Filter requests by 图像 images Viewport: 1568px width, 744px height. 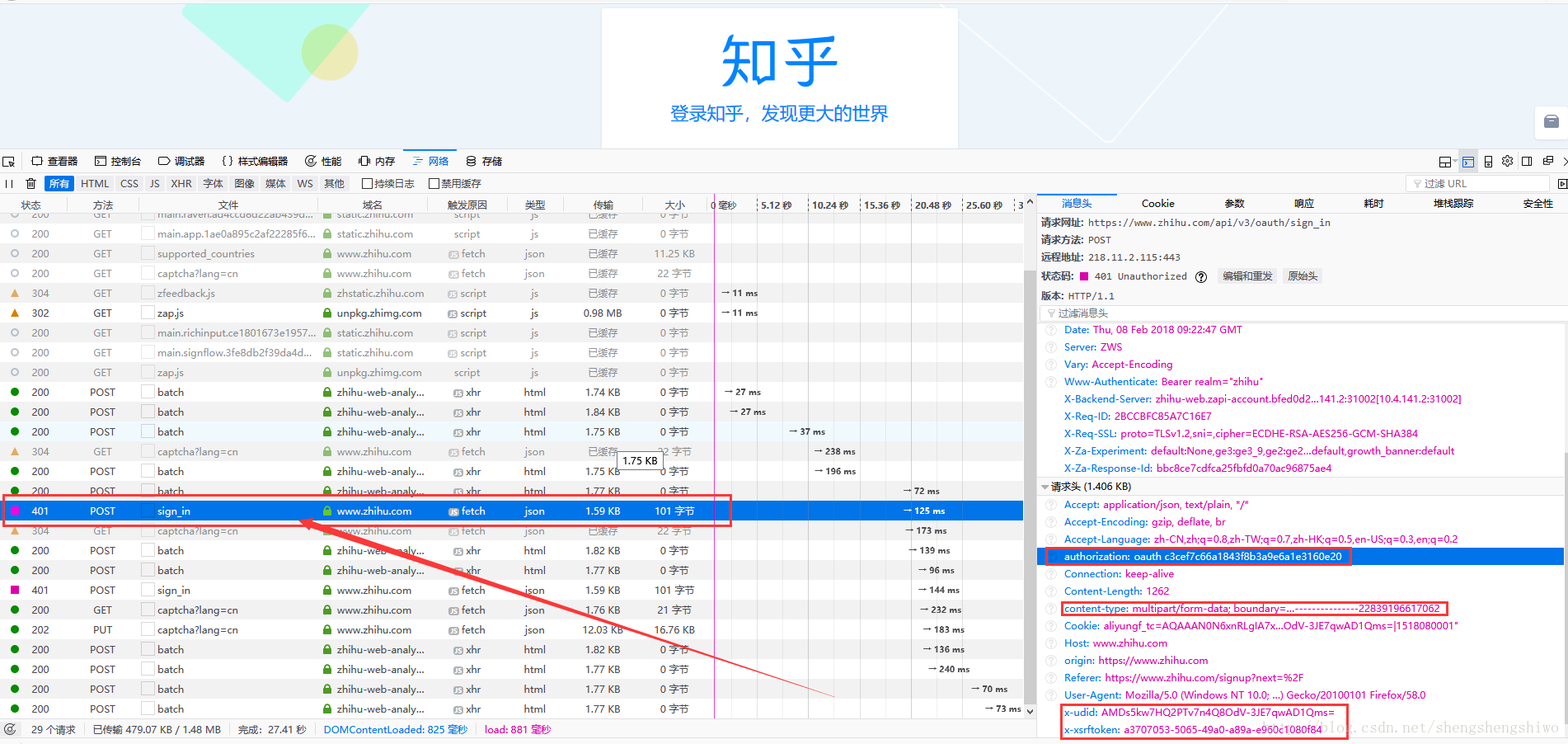(x=245, y=184)
